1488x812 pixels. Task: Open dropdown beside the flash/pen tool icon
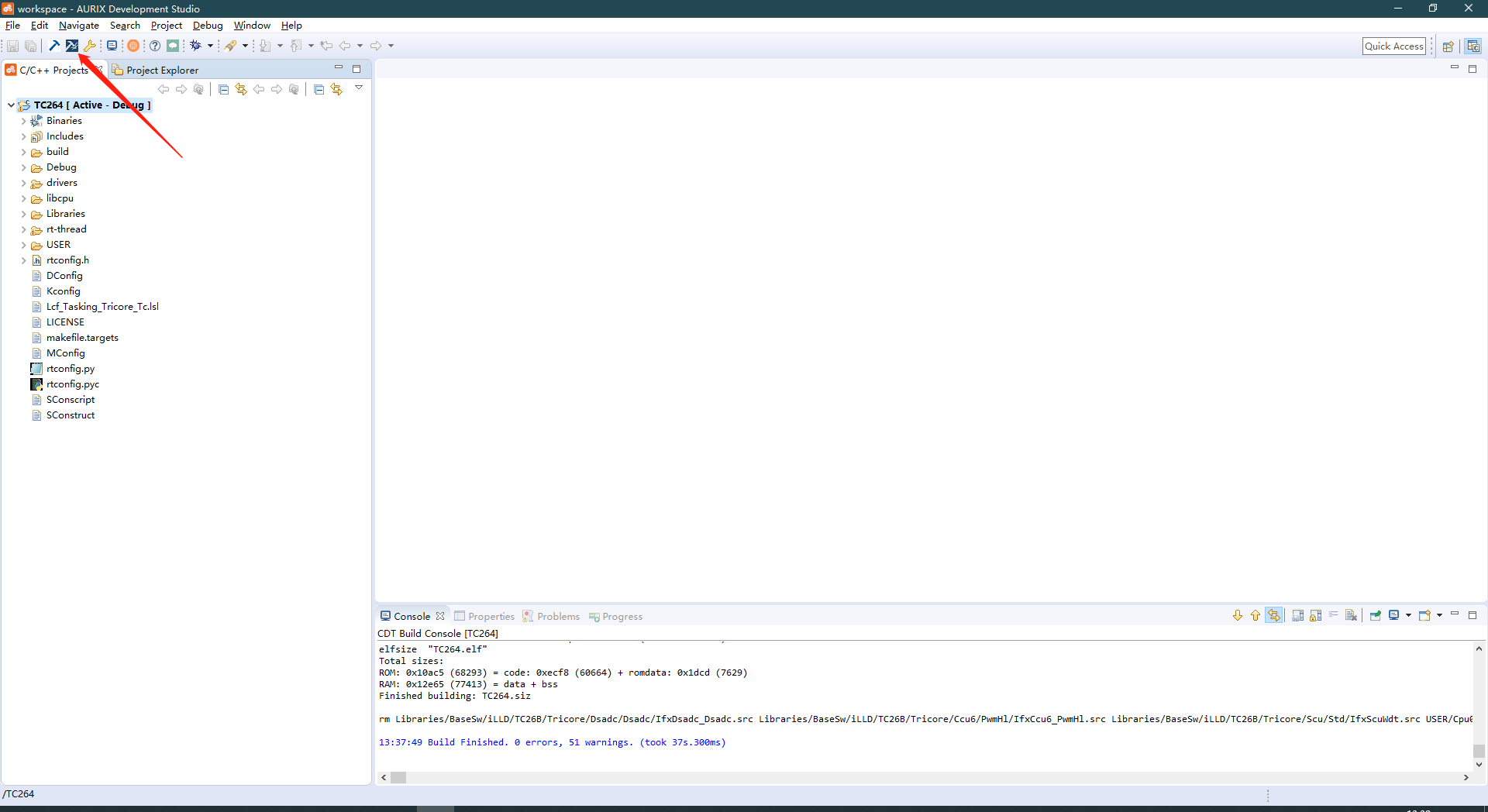tap(245, 46)
